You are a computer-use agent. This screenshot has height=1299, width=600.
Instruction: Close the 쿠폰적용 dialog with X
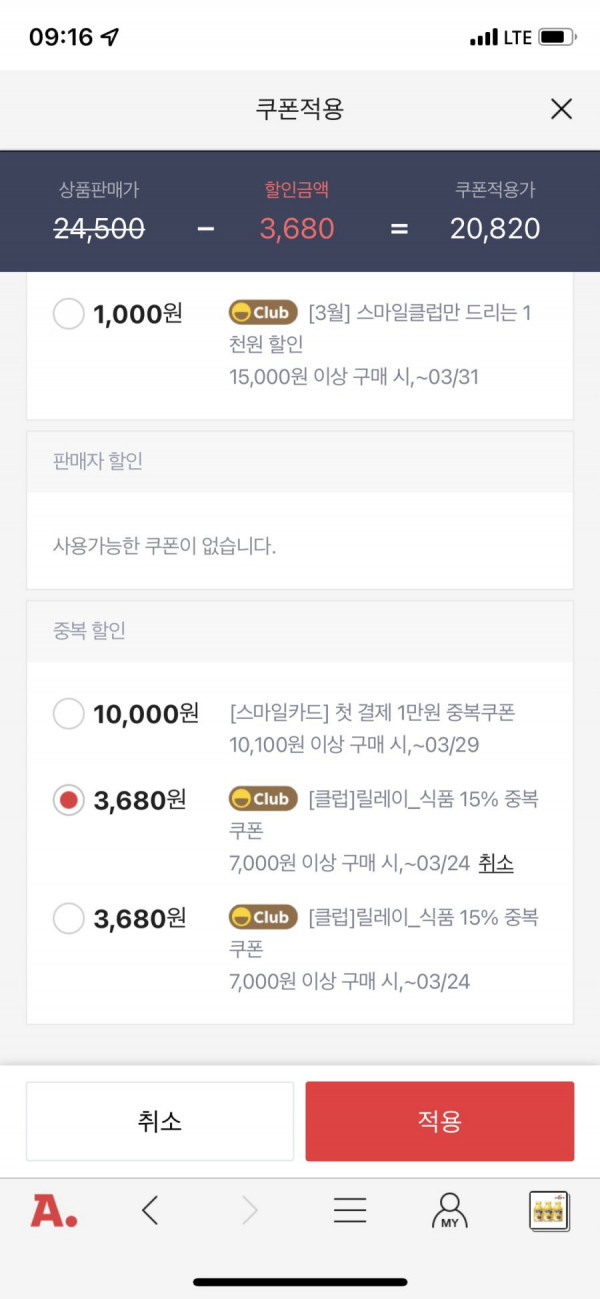point(561,109)
